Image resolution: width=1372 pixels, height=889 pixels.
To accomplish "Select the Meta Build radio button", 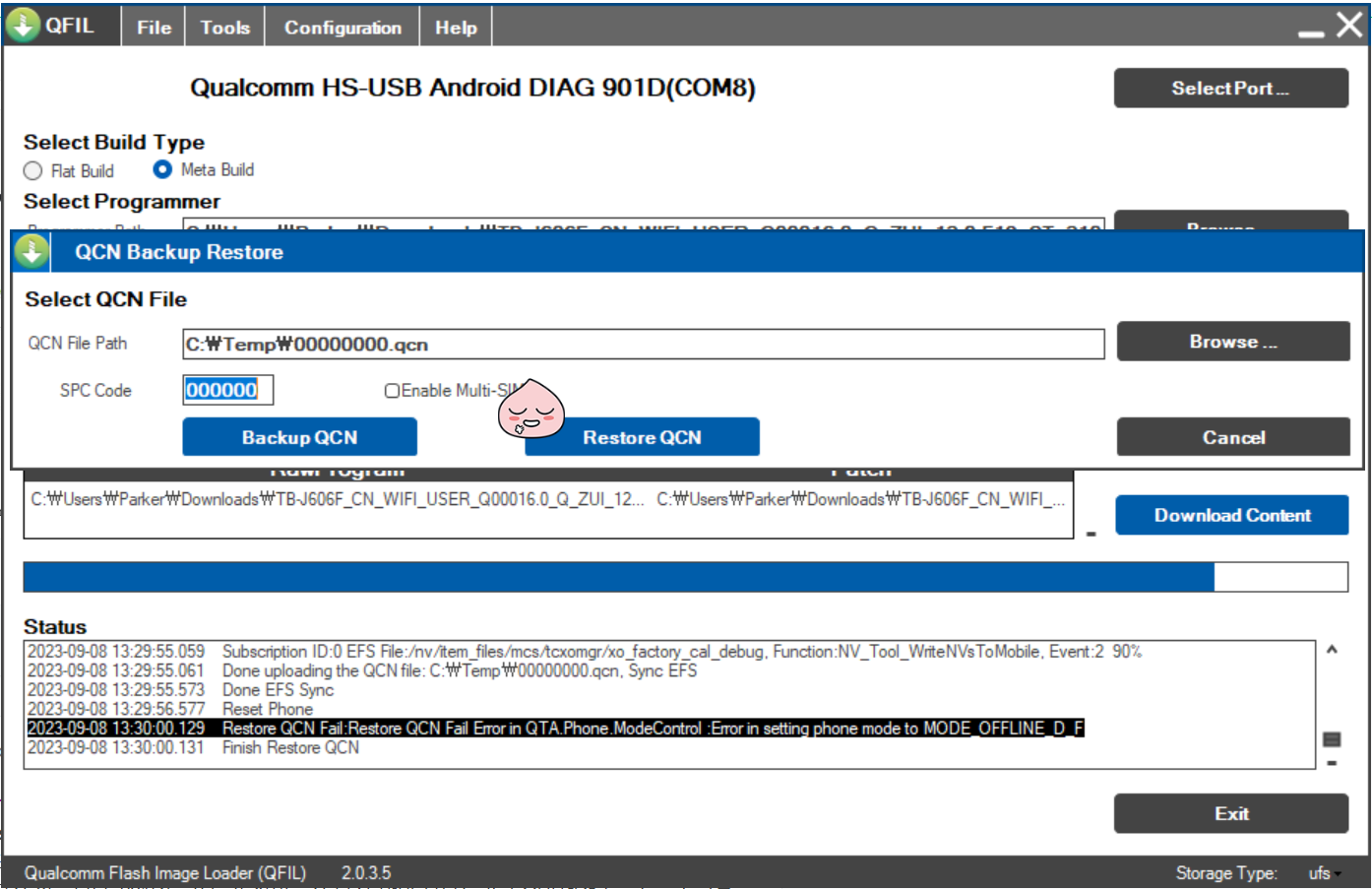I will [x=162, y=169].
